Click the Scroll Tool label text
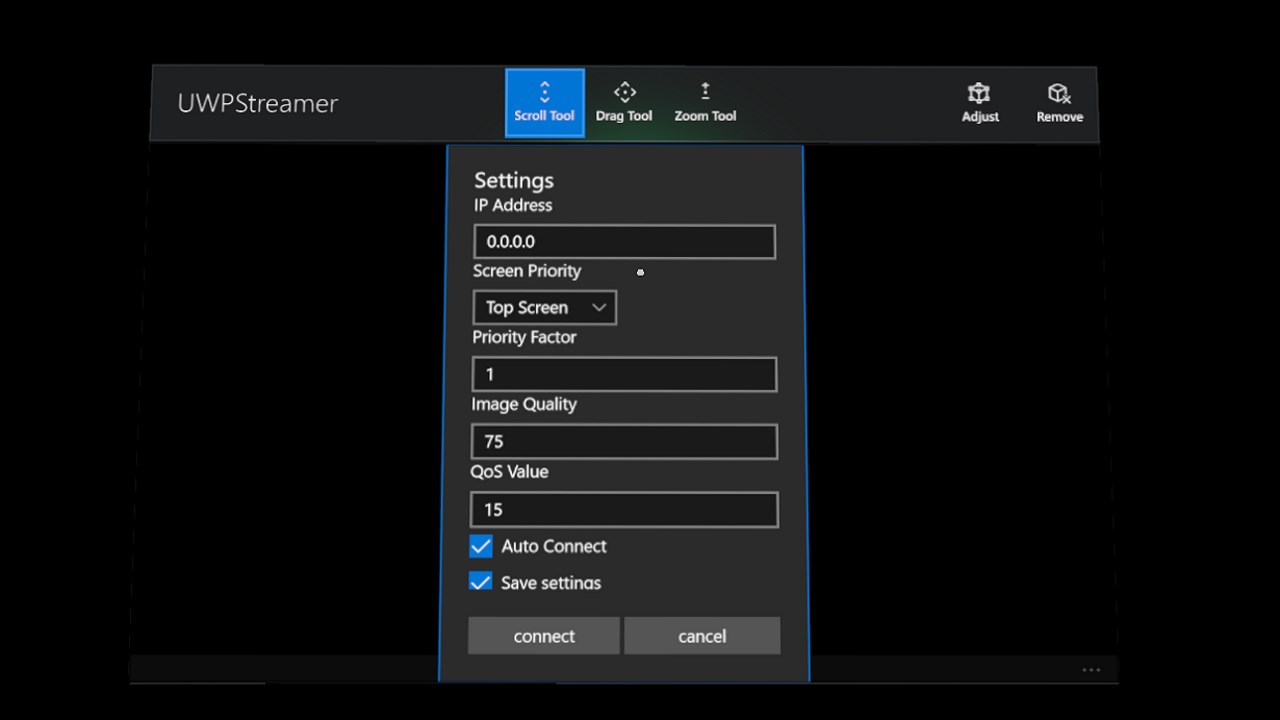The image size is (1280, 720). click(544, 115)
